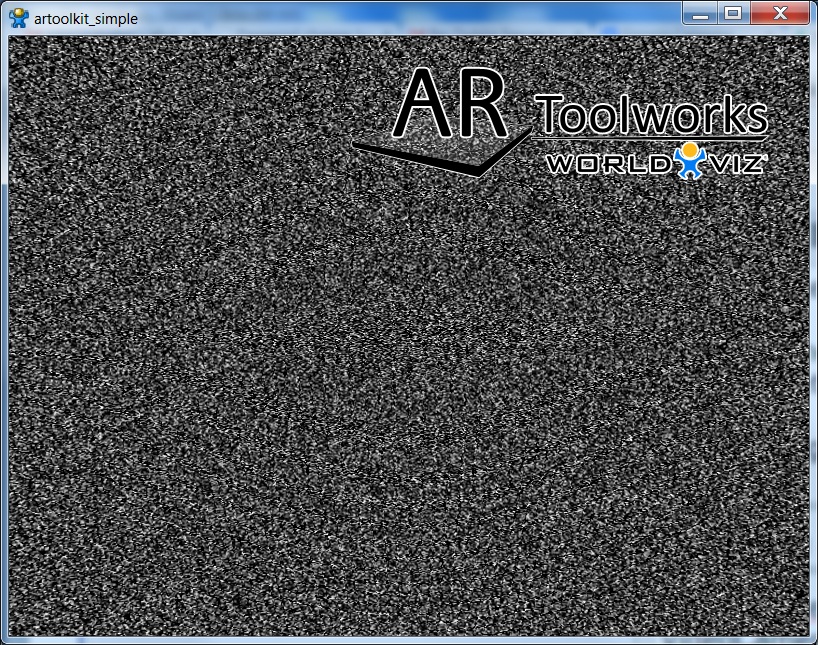Select the letter A in AR logo

pyautogui.click(x=423, y=105)
